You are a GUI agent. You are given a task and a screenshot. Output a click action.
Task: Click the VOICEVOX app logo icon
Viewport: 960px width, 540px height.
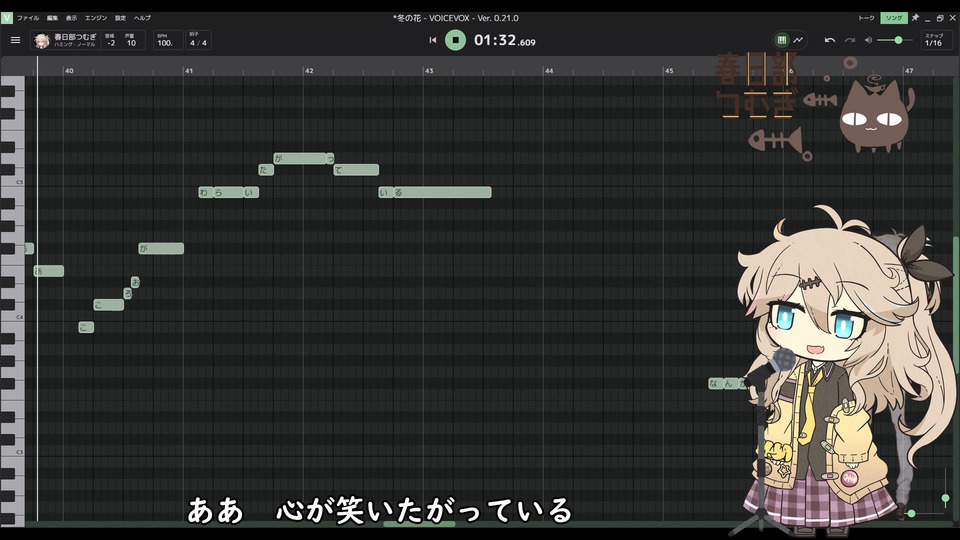point(7,18)
